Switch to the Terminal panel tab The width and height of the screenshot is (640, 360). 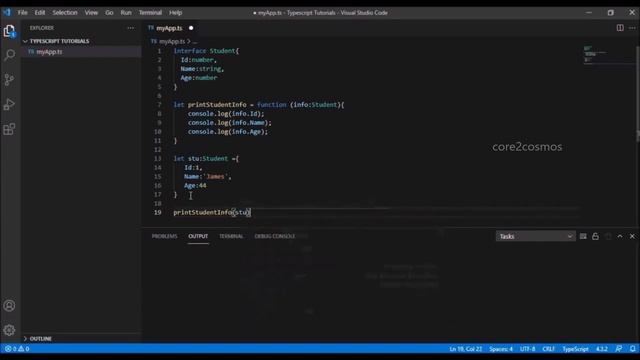coord(231,236)
